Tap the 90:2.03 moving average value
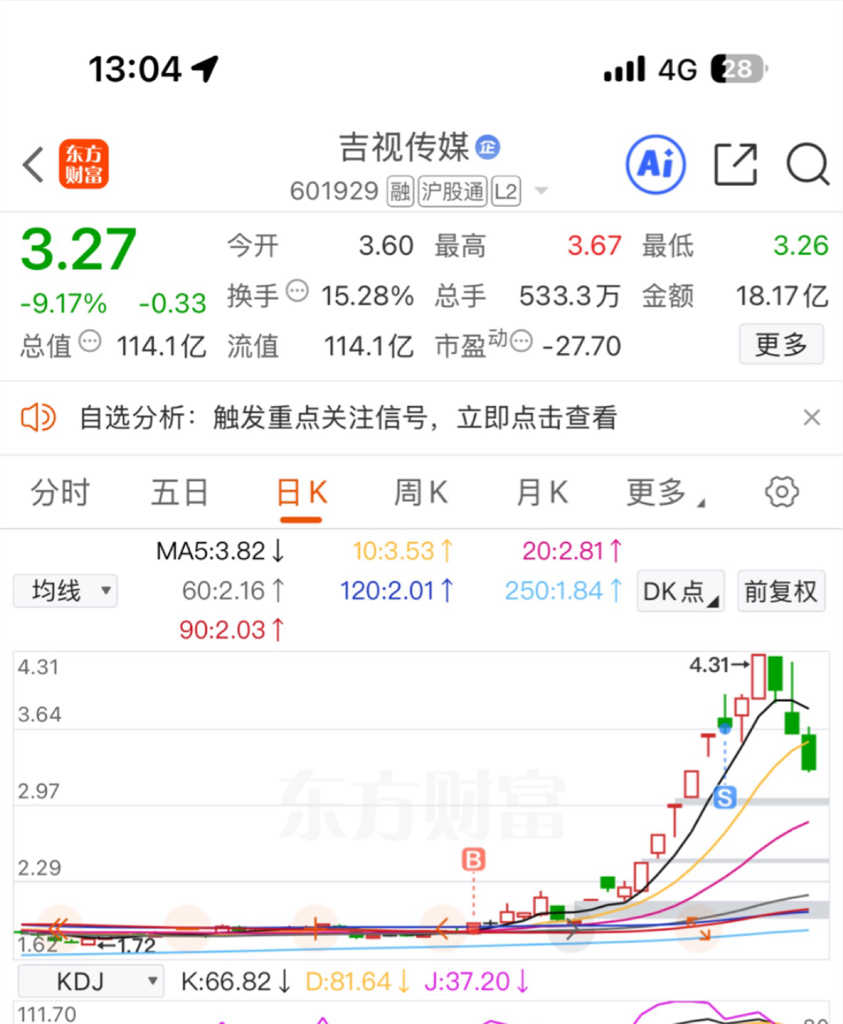The height and width of the screenshot is (1024, 843). pos(232,630)
